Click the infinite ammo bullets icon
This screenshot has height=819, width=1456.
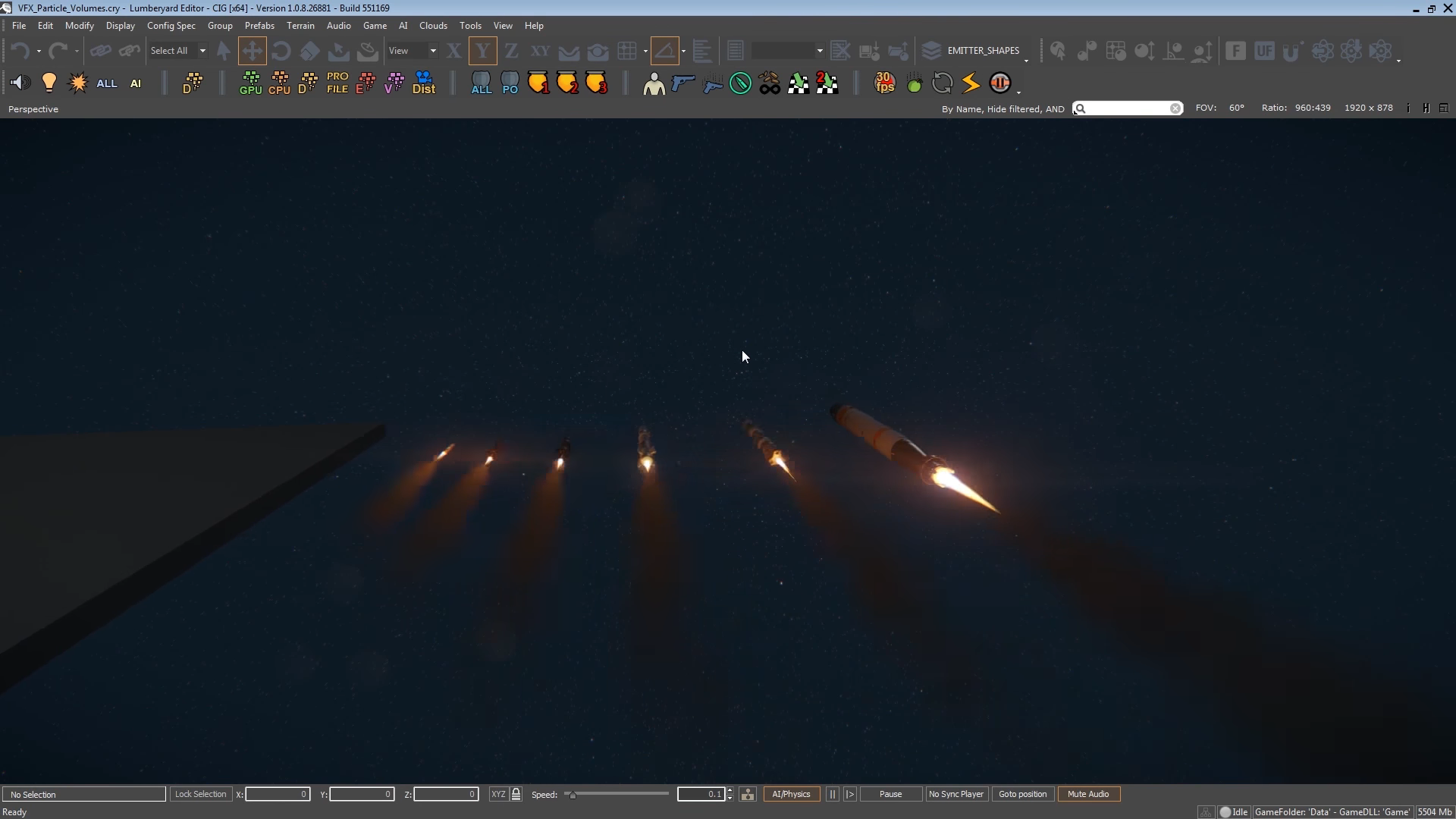click(769, 83)
